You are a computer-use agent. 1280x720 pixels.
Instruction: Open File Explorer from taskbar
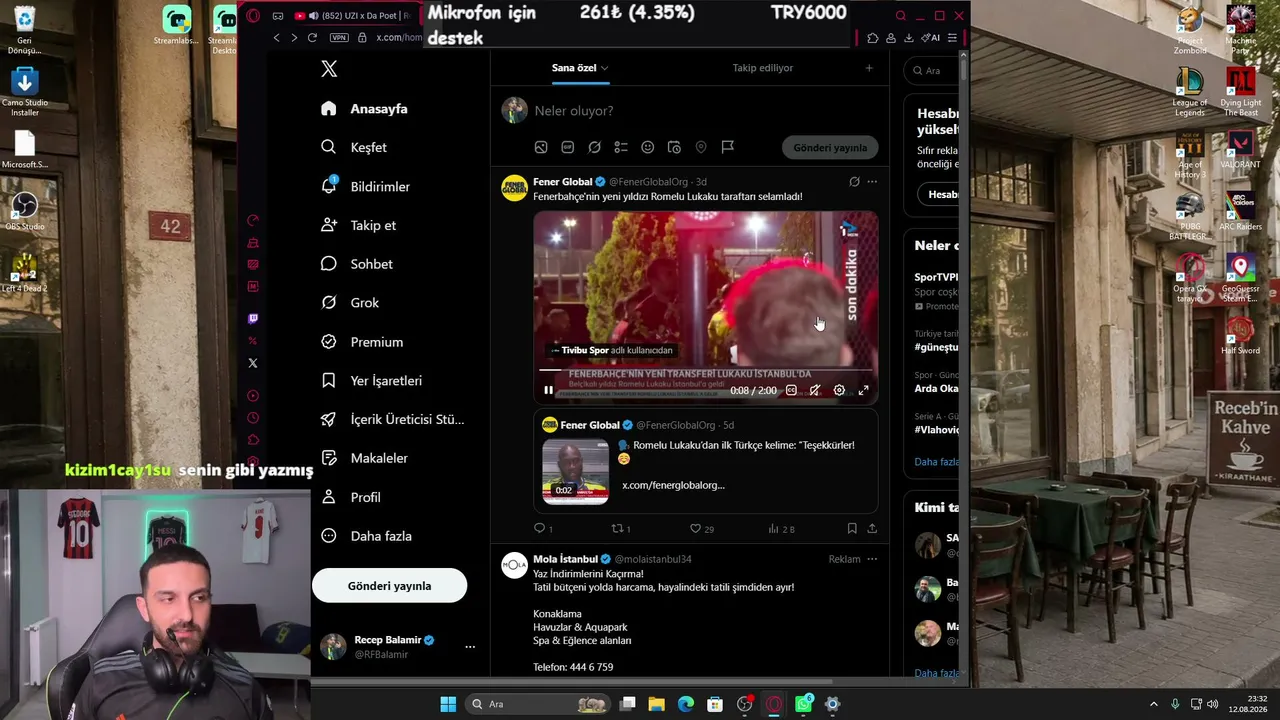(656, 704)
